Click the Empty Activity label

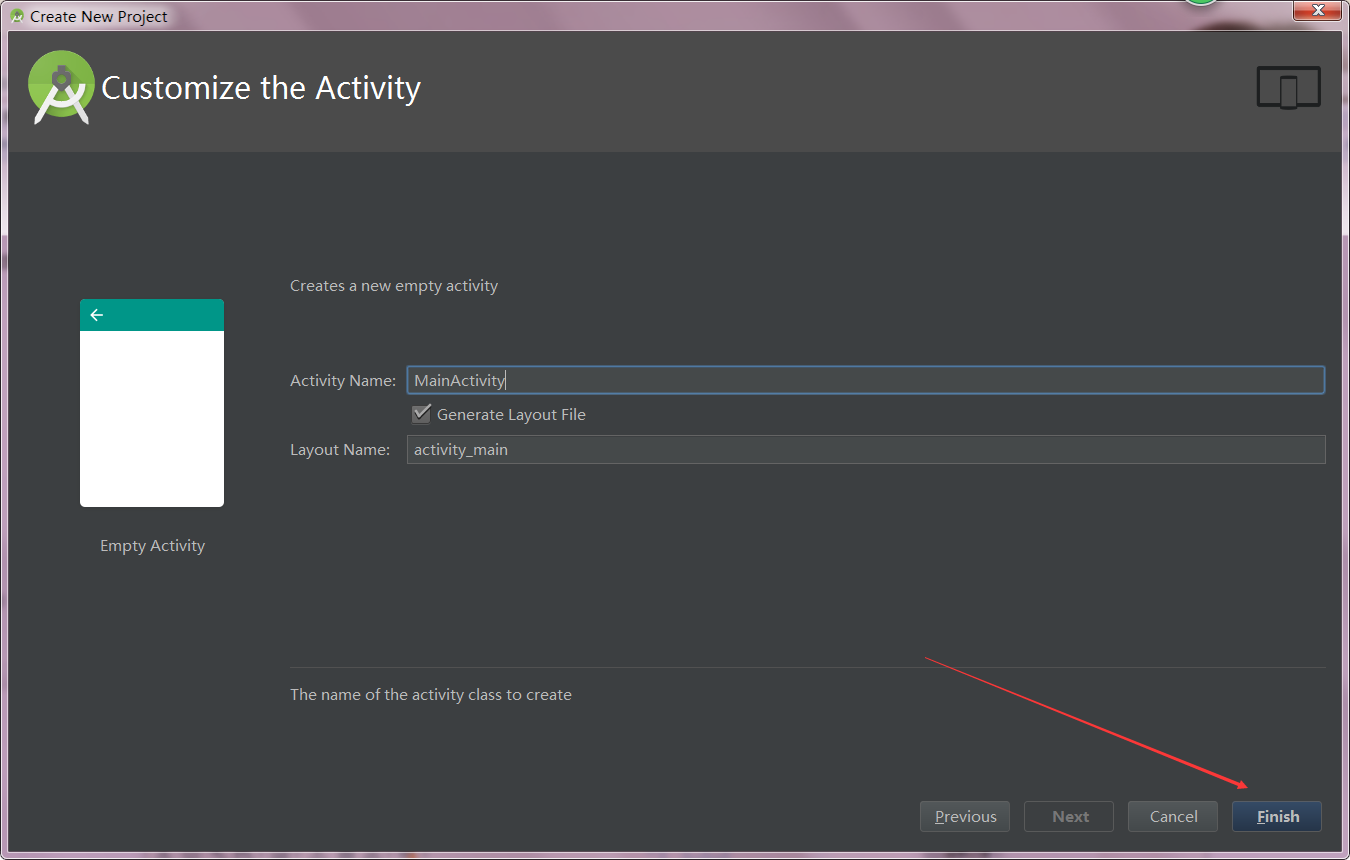click(x=152, y=545)
